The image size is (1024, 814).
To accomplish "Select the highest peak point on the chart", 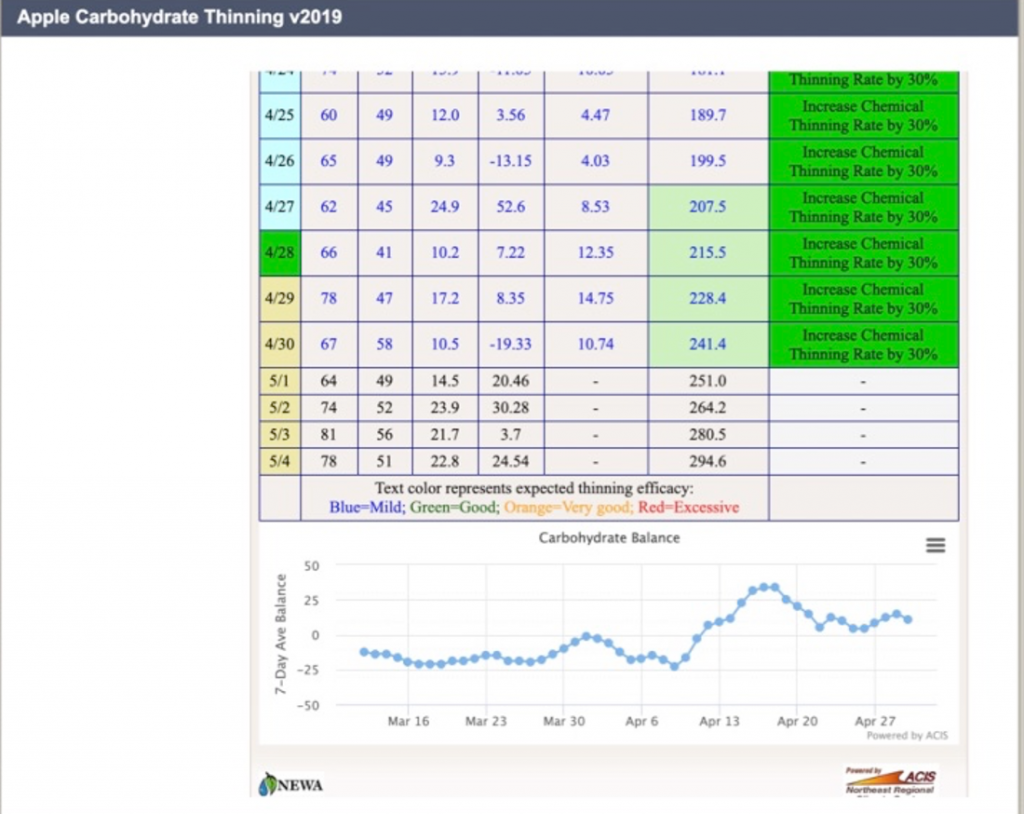I will coord(765,587).
